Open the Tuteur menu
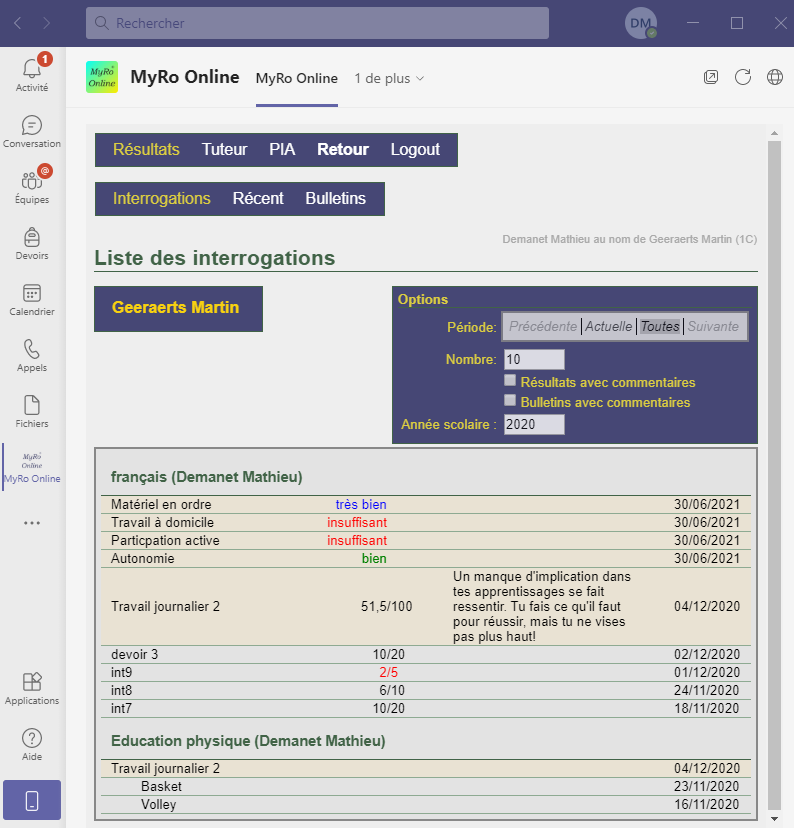The height and width of the screenshot is (828, 794). pos(224,149)
